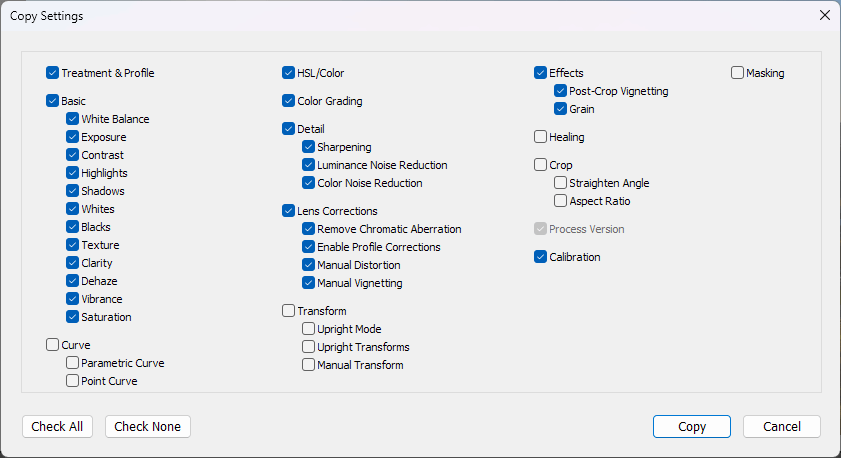Toggle Color Grading checkbox
Viewport: 841px width, 458px height.
pyautogui.click(x=288, y=100)
